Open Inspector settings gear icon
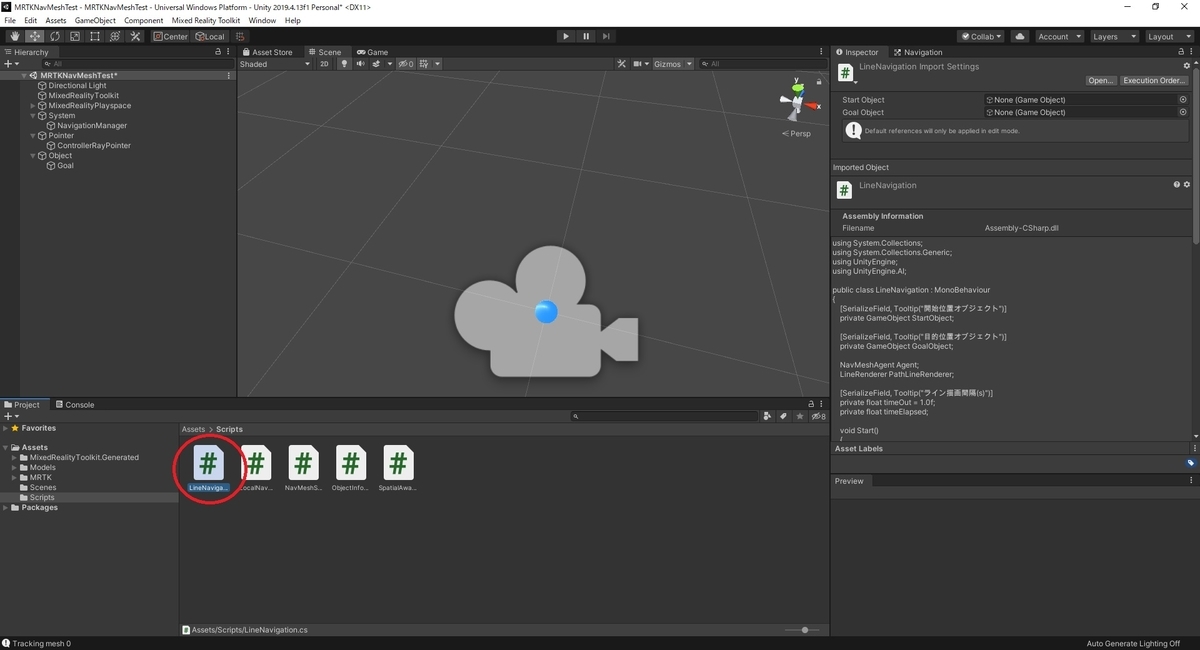The height and width of the screenshot is (650, 1200). pos(1187,66)
